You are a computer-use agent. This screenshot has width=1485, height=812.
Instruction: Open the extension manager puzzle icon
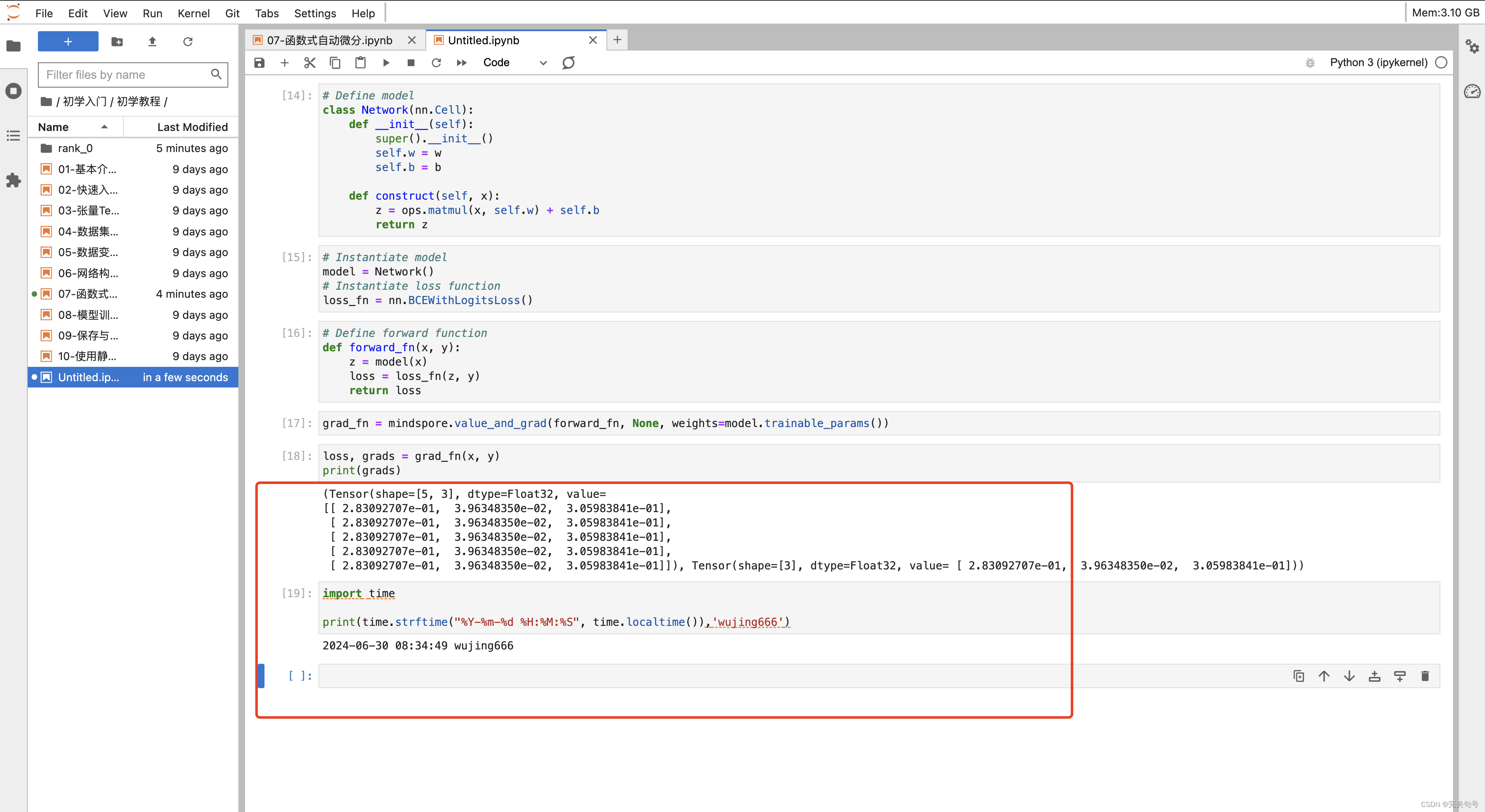click(x=13, y=180)
